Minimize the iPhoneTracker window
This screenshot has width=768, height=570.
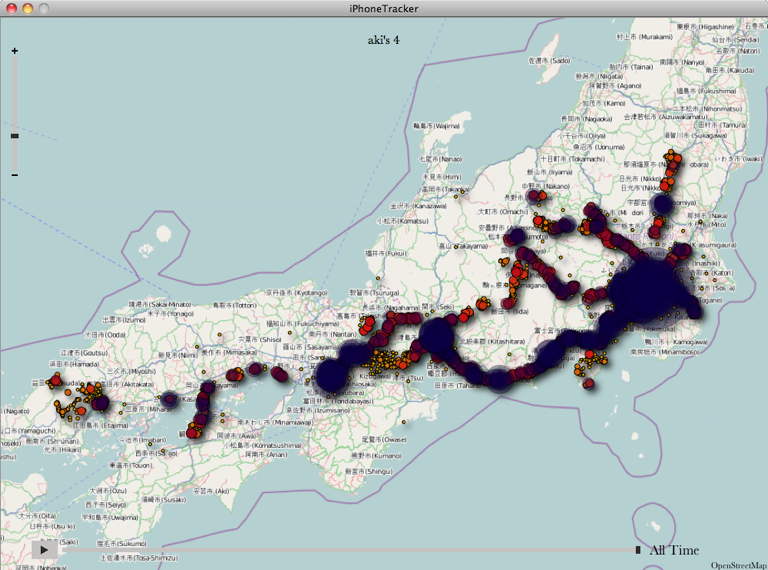tap(27, 8)
